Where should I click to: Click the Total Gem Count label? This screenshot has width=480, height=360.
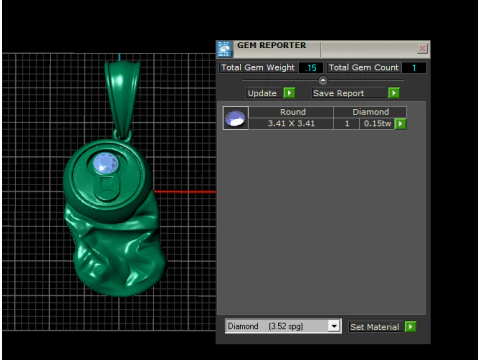coord(363,68)
